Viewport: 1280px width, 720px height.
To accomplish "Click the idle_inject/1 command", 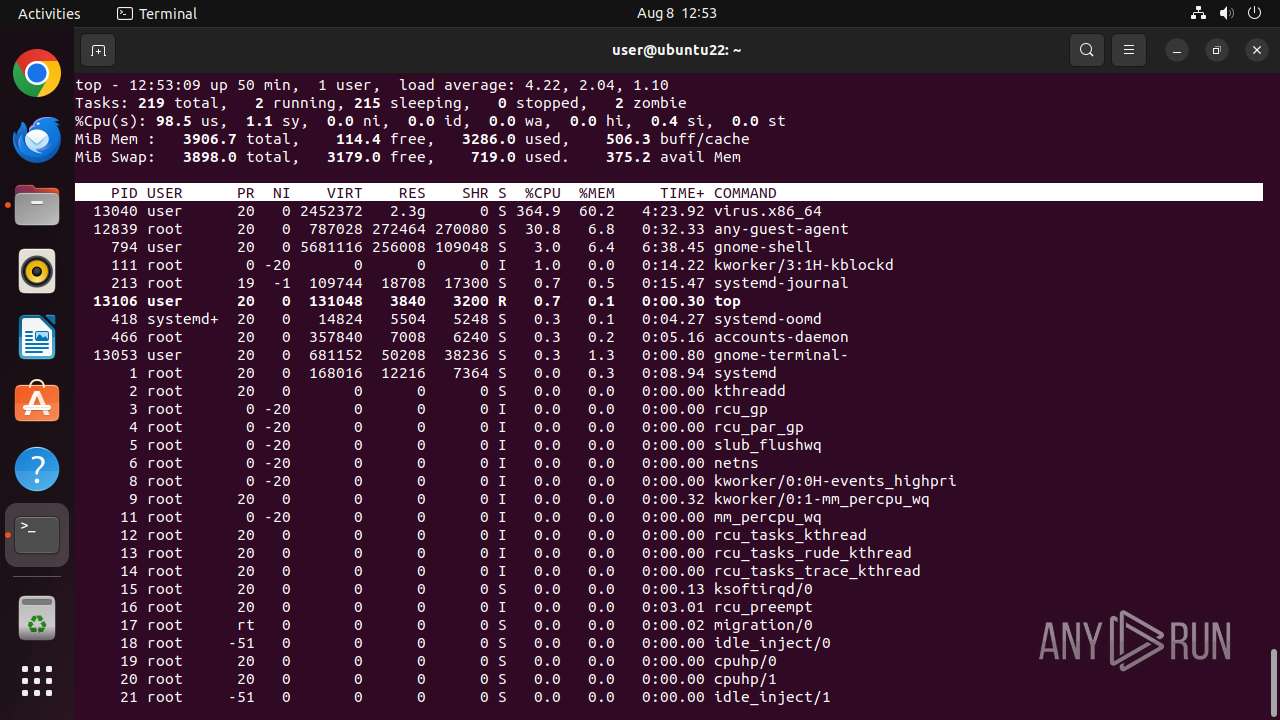I will pos(772,697).
